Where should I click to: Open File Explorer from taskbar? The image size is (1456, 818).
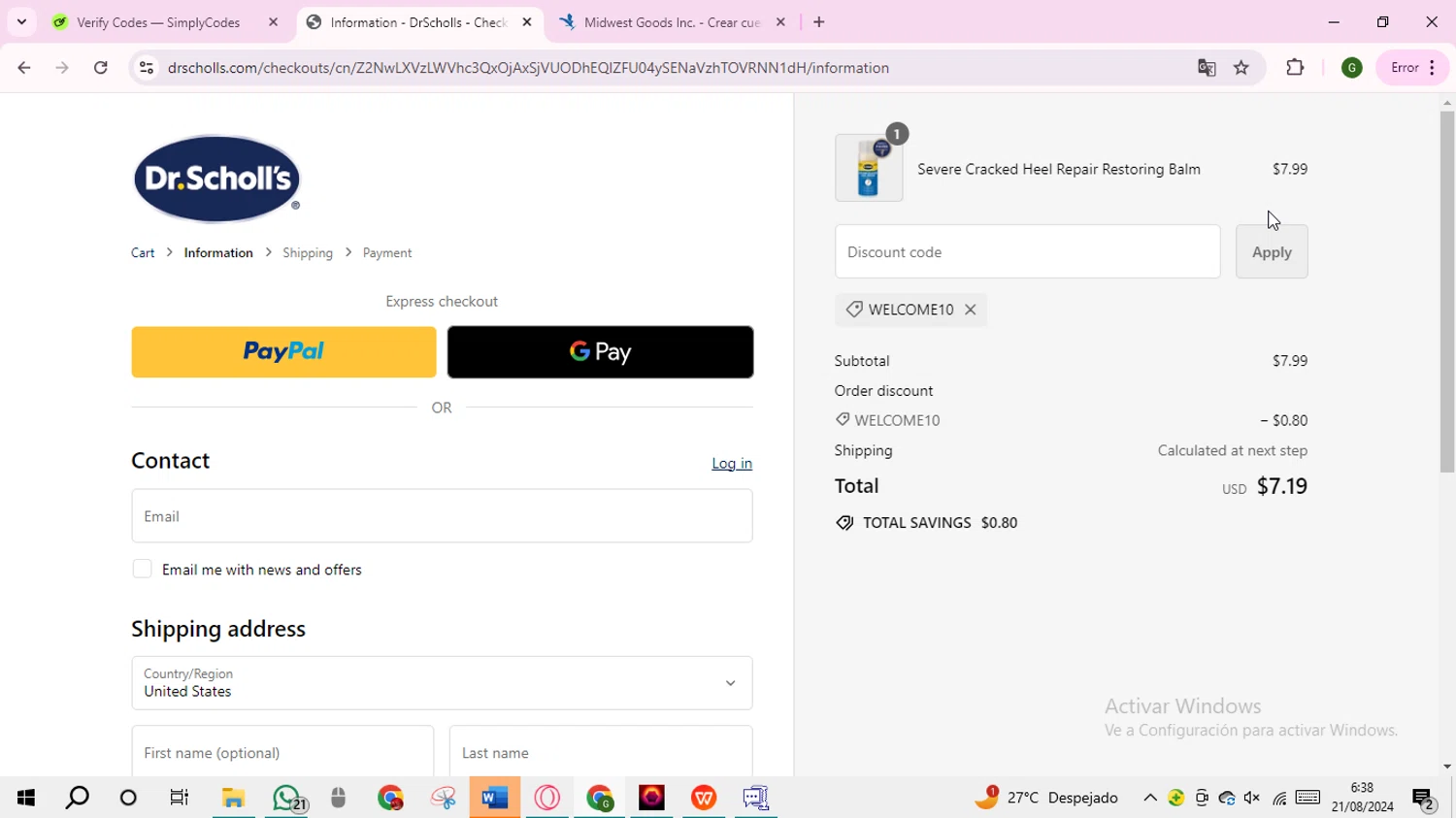pyautogui.click(x=233, y=798)
